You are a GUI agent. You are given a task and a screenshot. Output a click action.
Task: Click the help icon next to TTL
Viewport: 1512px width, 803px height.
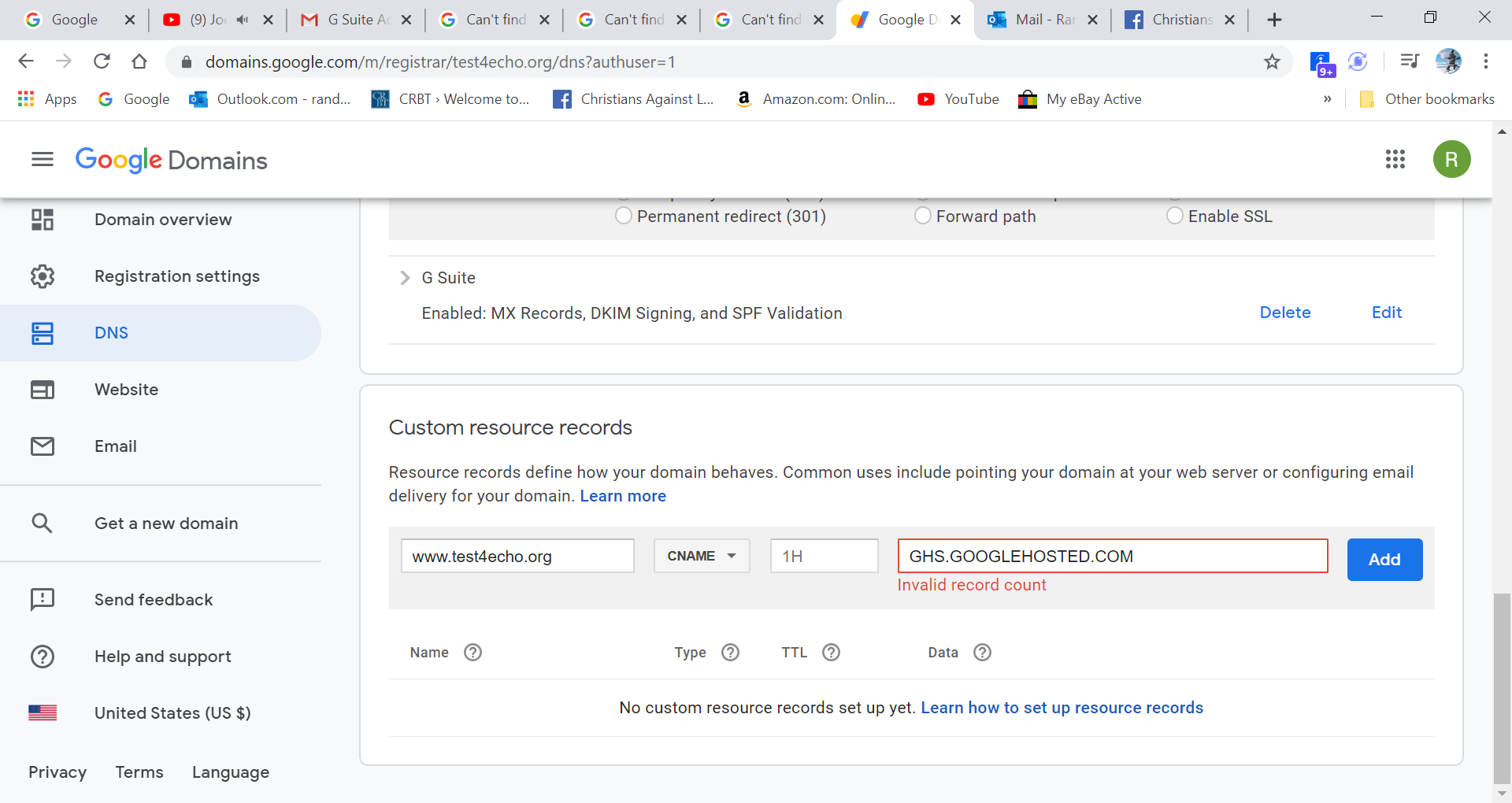click(831, 653)
